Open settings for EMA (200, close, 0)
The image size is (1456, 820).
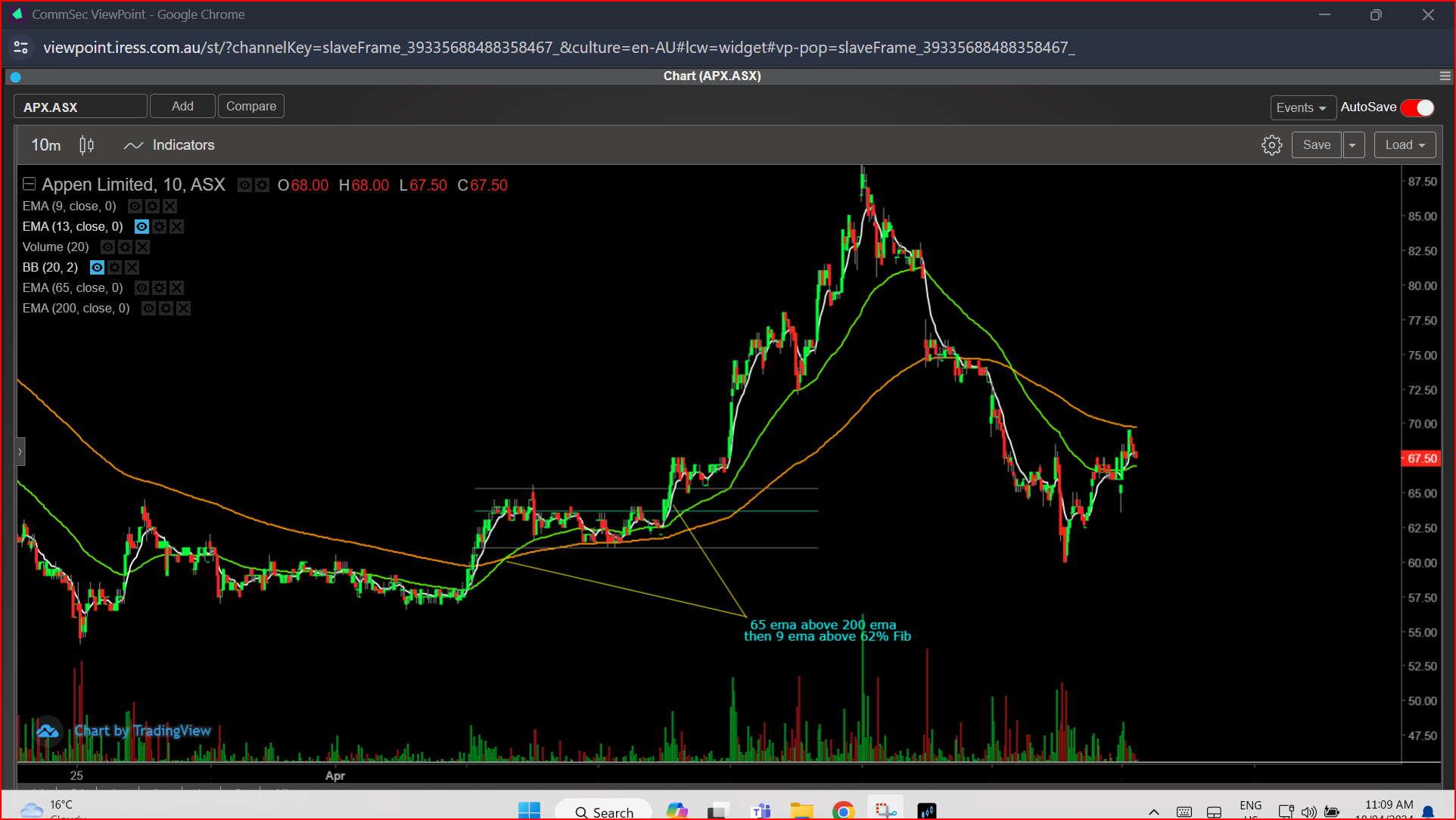[x=166, y=308]
